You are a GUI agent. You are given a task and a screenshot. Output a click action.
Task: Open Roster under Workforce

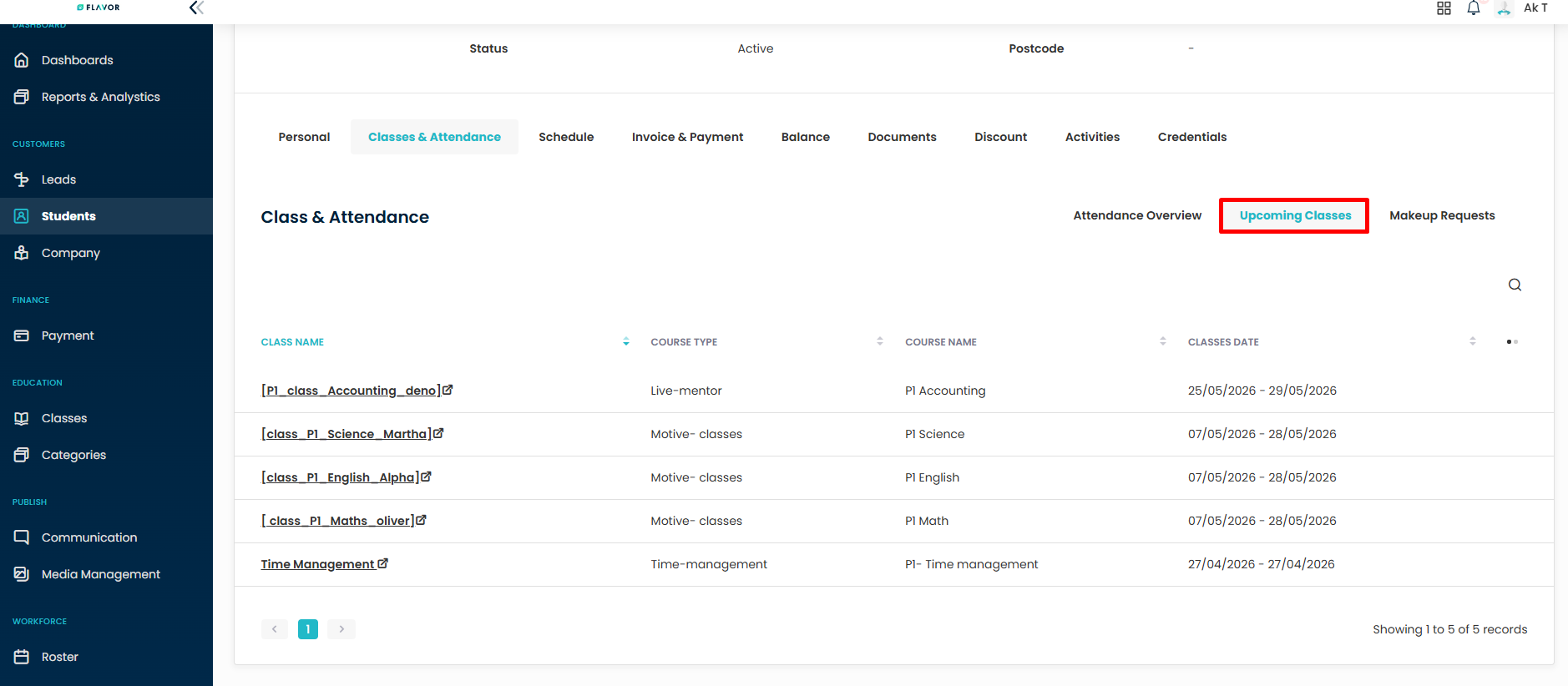coord(60,657)
